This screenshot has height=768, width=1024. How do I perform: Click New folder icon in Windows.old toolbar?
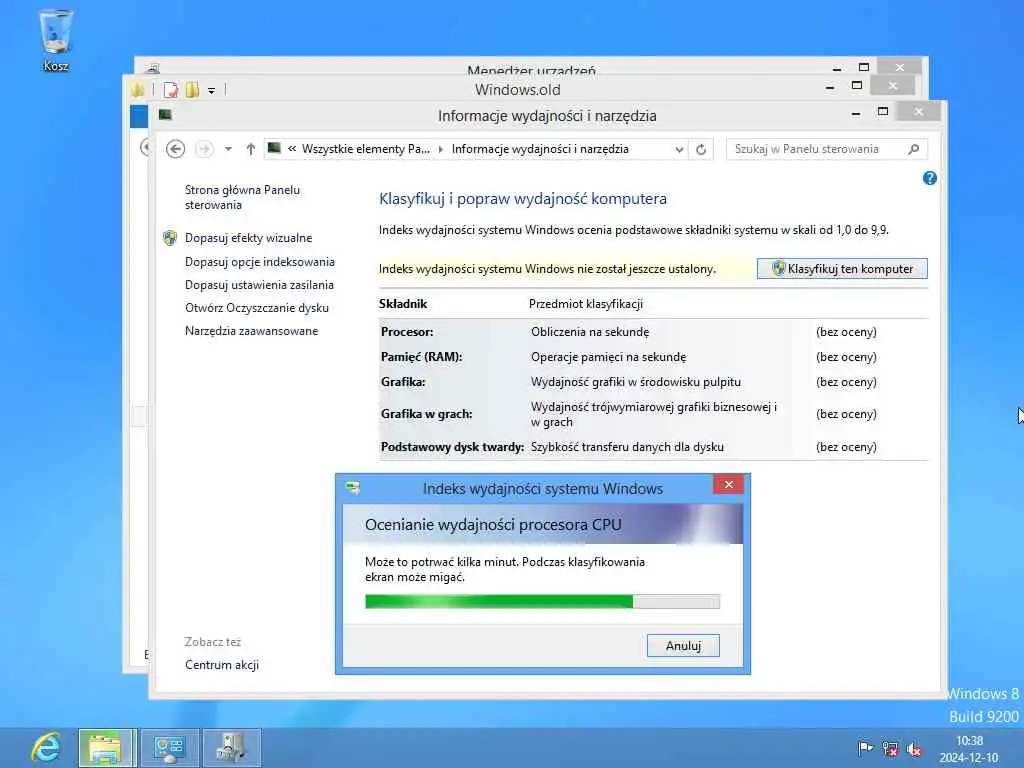point(192,89)
